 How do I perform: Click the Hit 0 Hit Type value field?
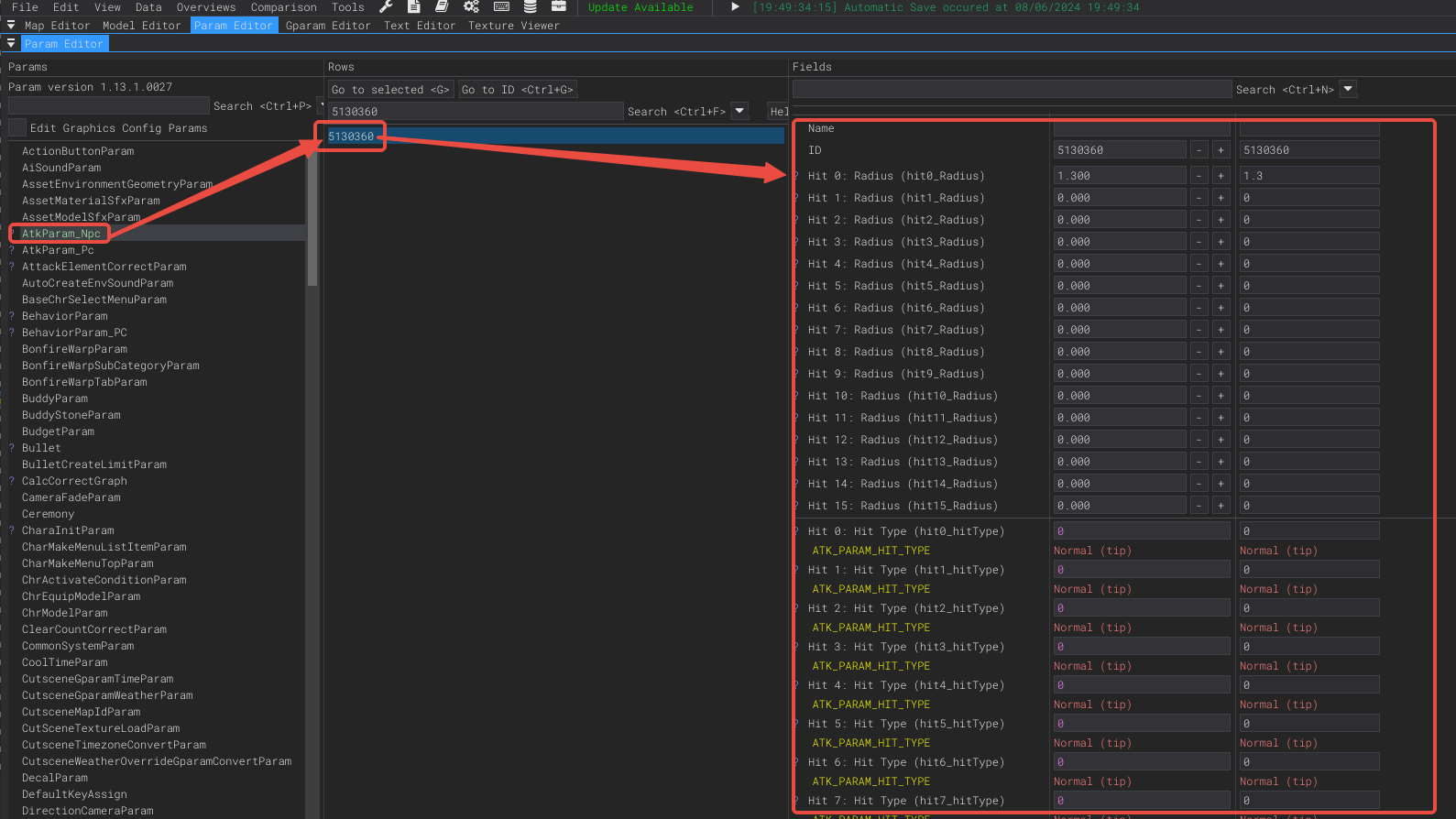[1142, 531]
